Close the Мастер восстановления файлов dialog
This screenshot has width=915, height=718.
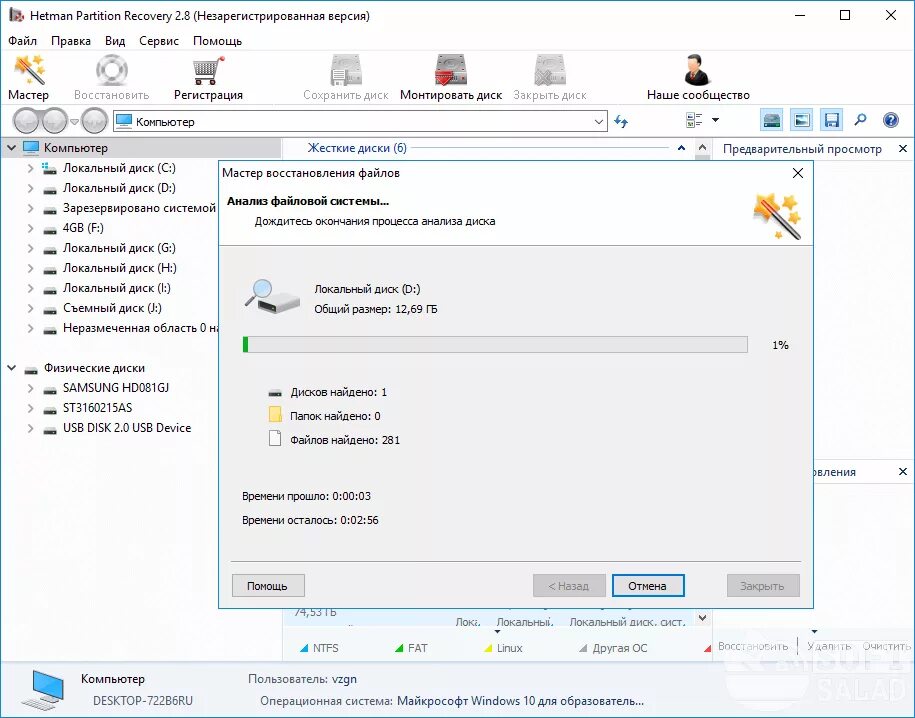[798, 173]
